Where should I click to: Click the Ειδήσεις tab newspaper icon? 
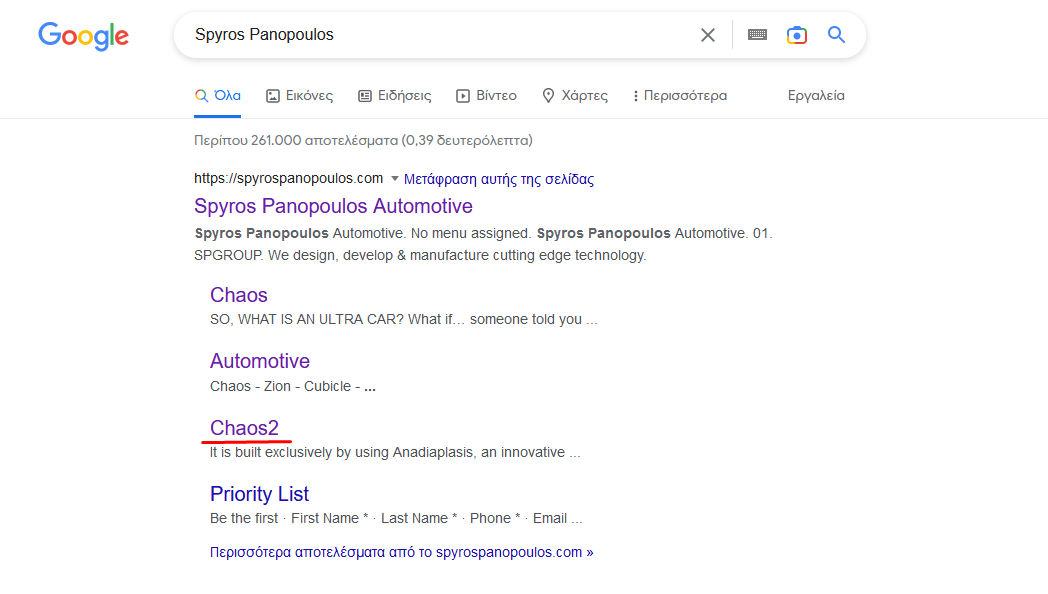[364, 96]
